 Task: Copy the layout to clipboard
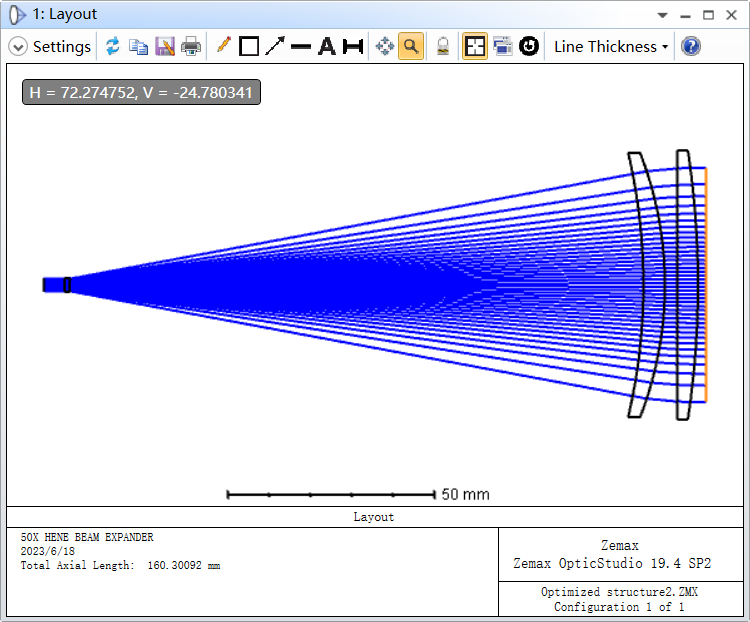coord(139,47)
